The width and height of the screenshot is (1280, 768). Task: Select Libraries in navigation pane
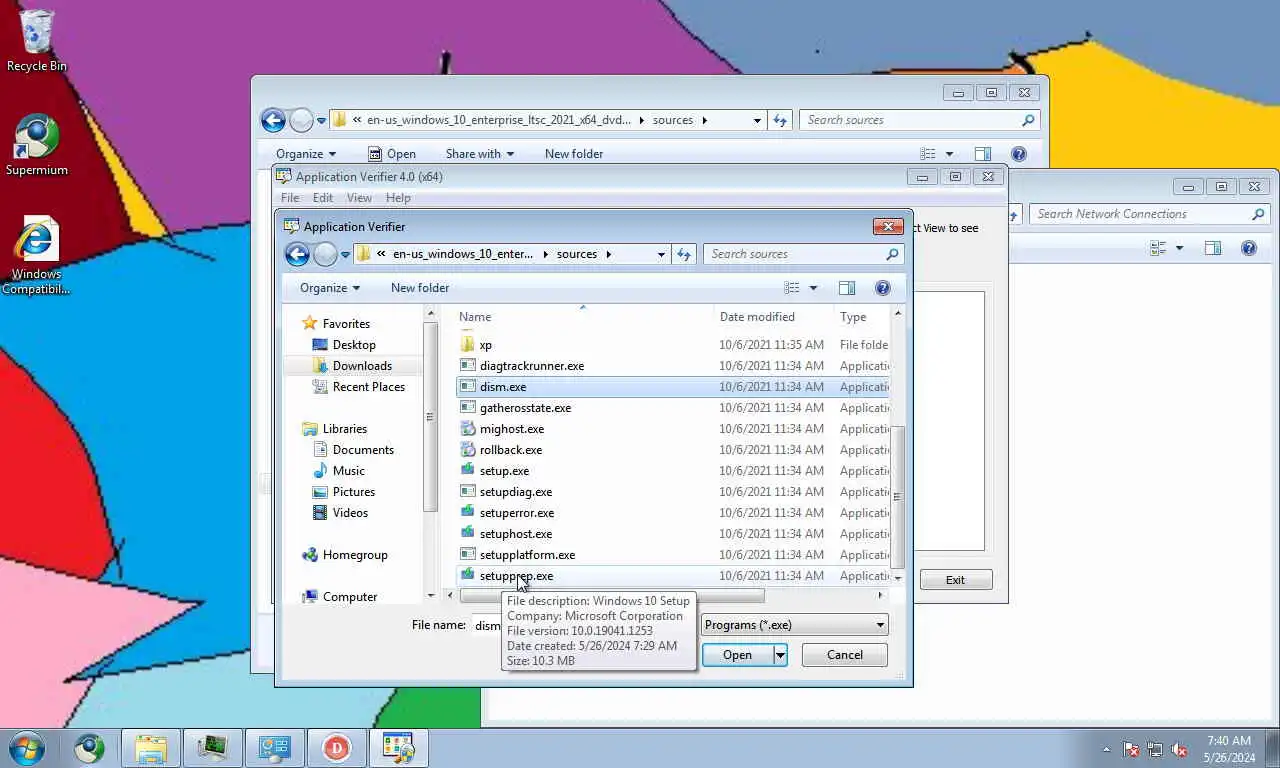point(345,429)
